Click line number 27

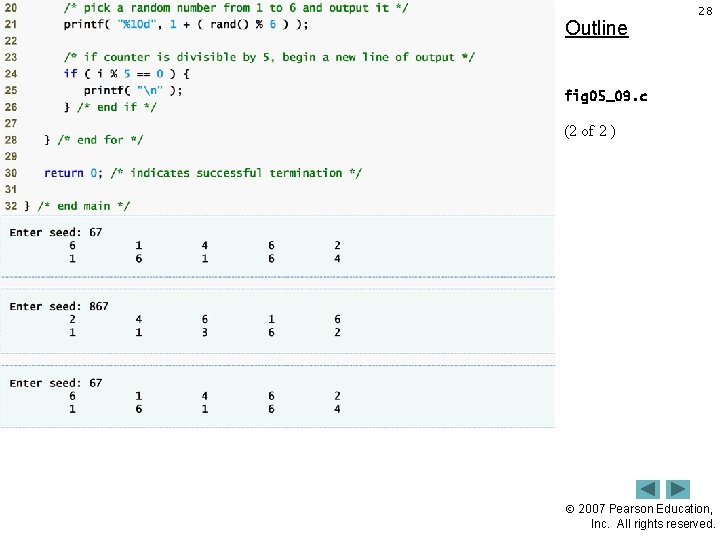tap(11, 124)
